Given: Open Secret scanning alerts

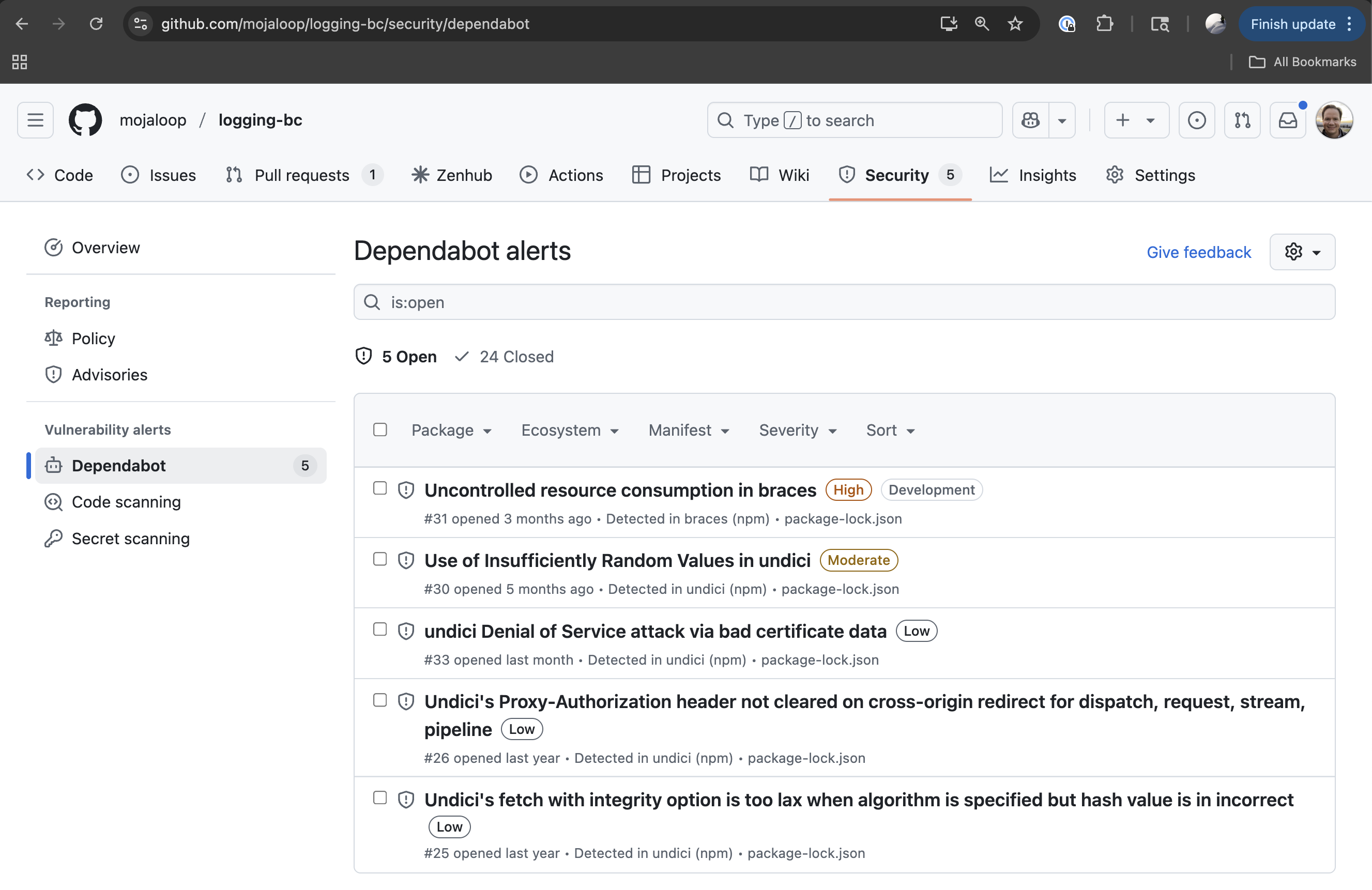Looking at the screenshot, I should click(181, 538).
